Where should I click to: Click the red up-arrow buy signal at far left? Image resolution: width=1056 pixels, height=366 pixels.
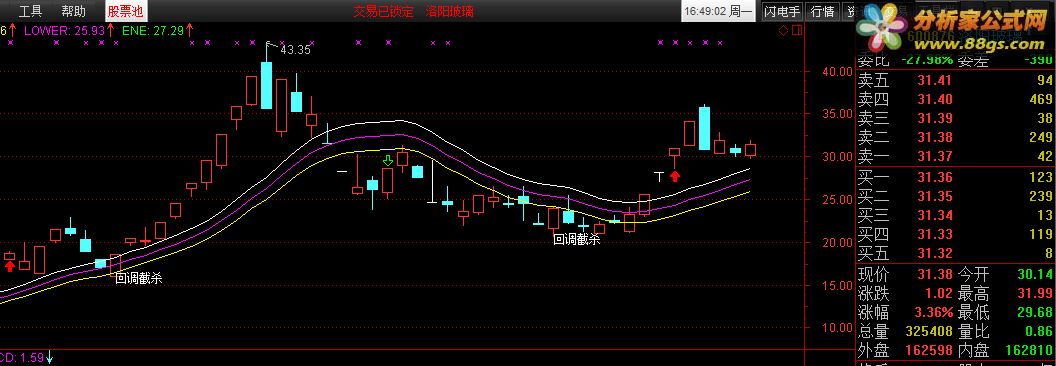(x=9, y=266)
